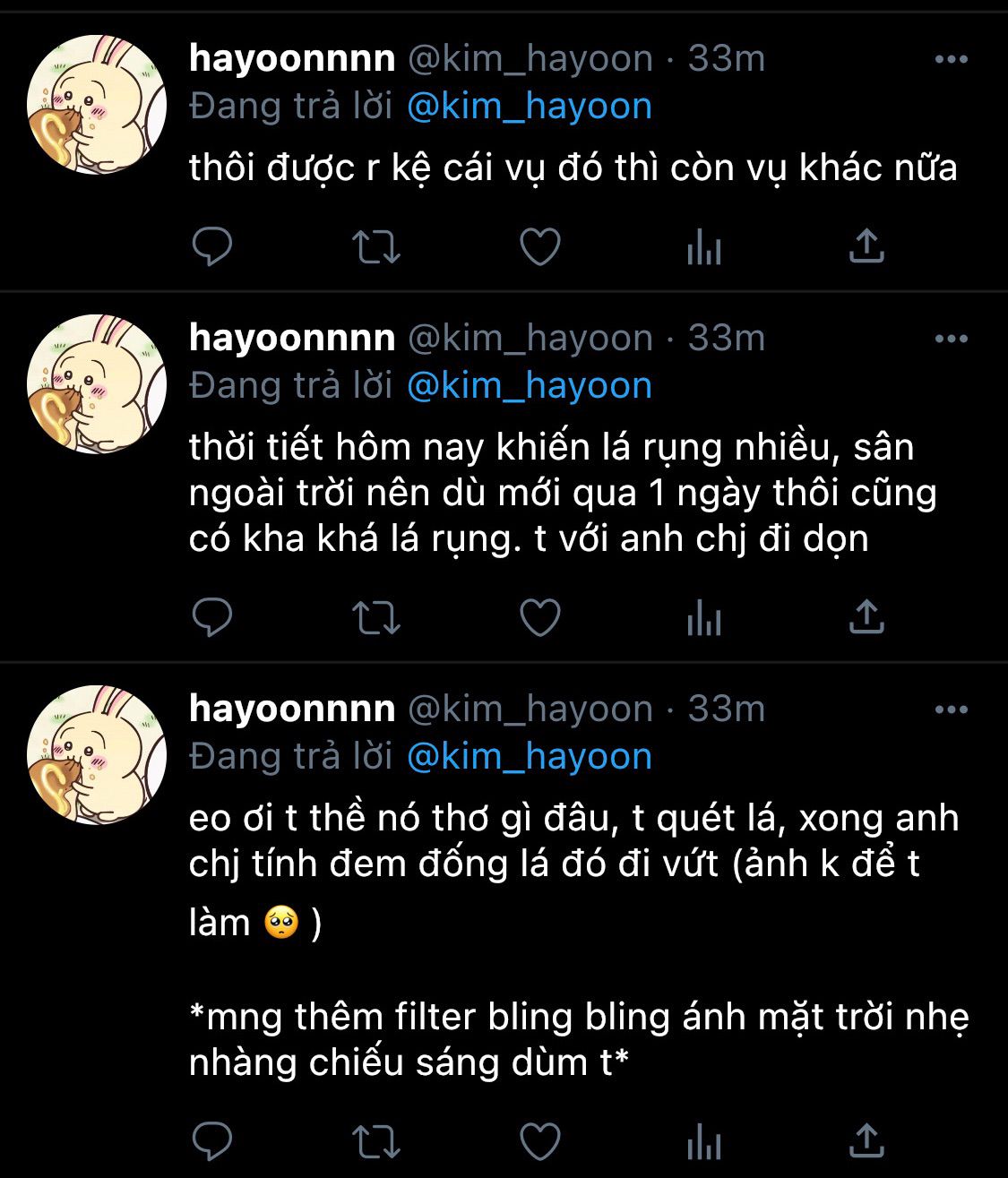This screenshot has height=1178, width=1008.
Task: Open more options on the second tweet
Action: pos(951,340)
